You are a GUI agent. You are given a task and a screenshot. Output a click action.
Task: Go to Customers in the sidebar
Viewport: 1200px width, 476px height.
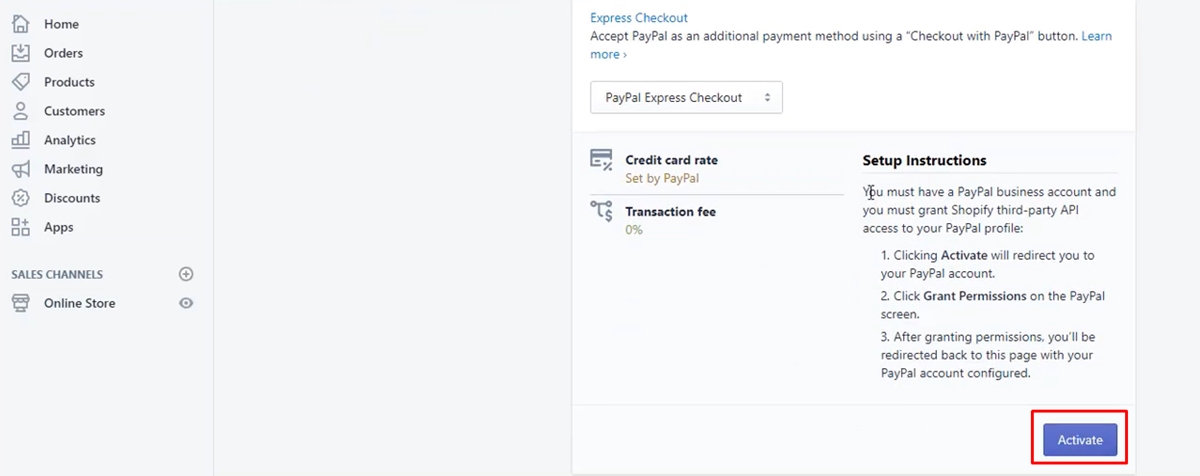[x=74, y=111]
